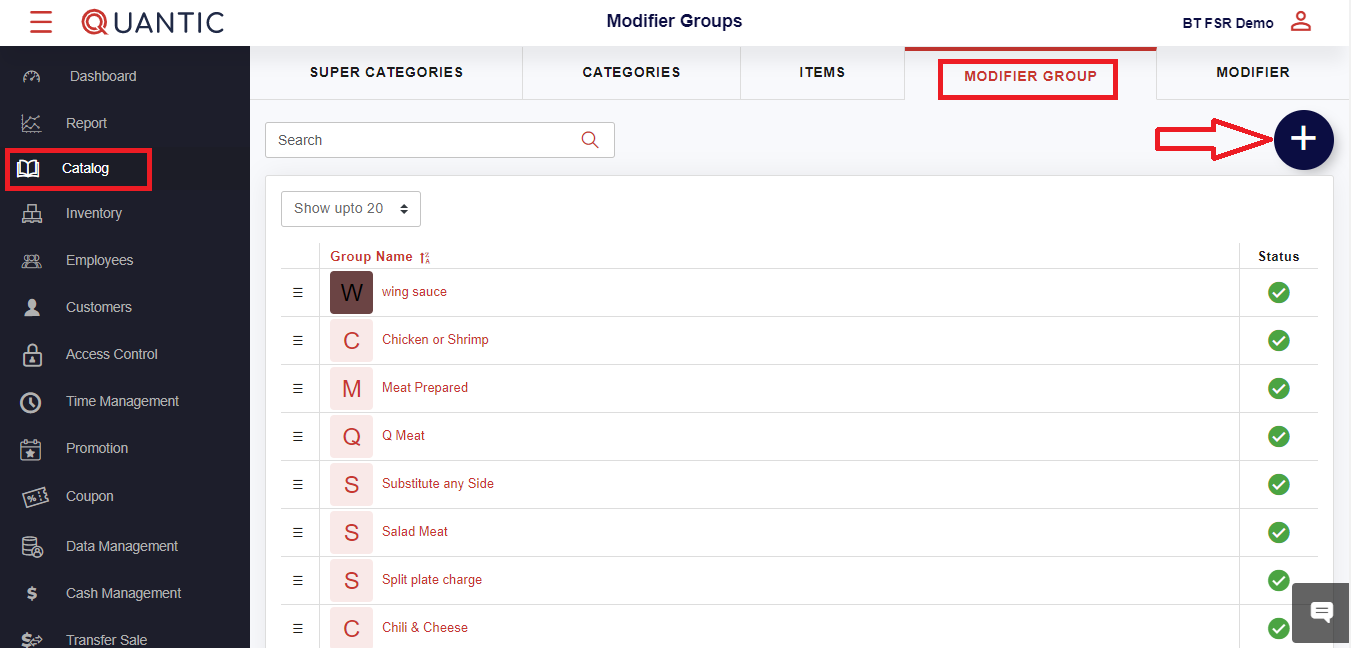
Task: Toggle status of Substitute any Side group
Action: pos(1278,484)
